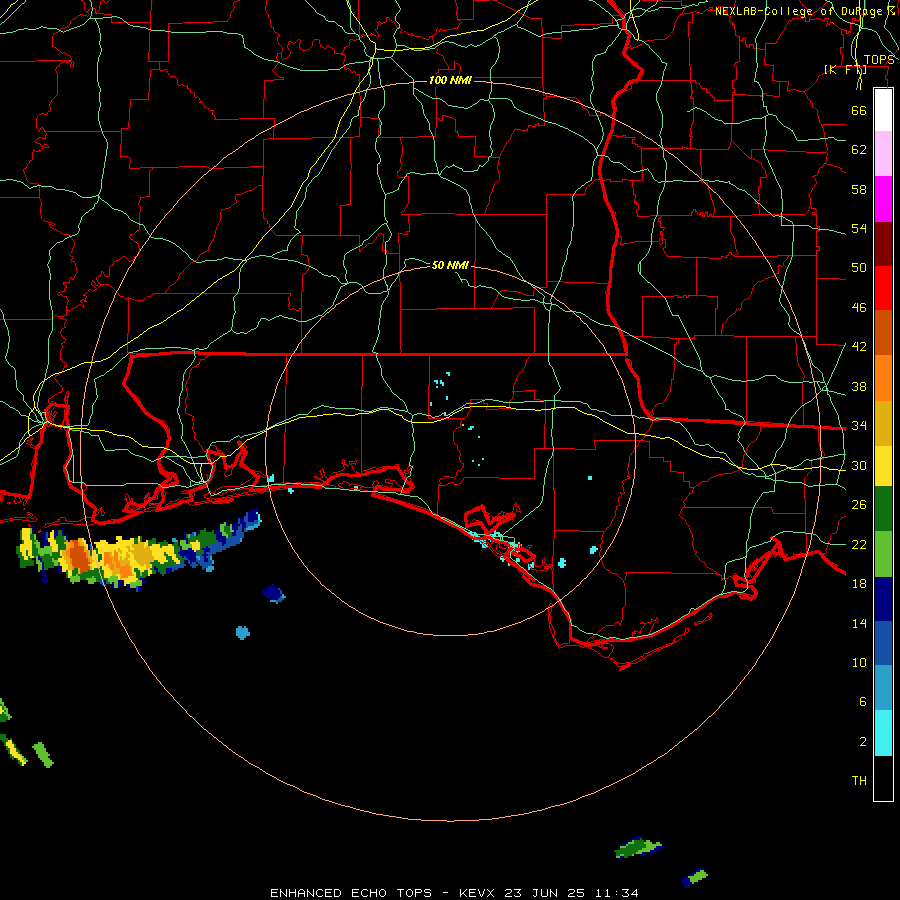This screenshot has width=900, height=900.
Task: Click the K FT units label
Action: (x=845, y=69)
